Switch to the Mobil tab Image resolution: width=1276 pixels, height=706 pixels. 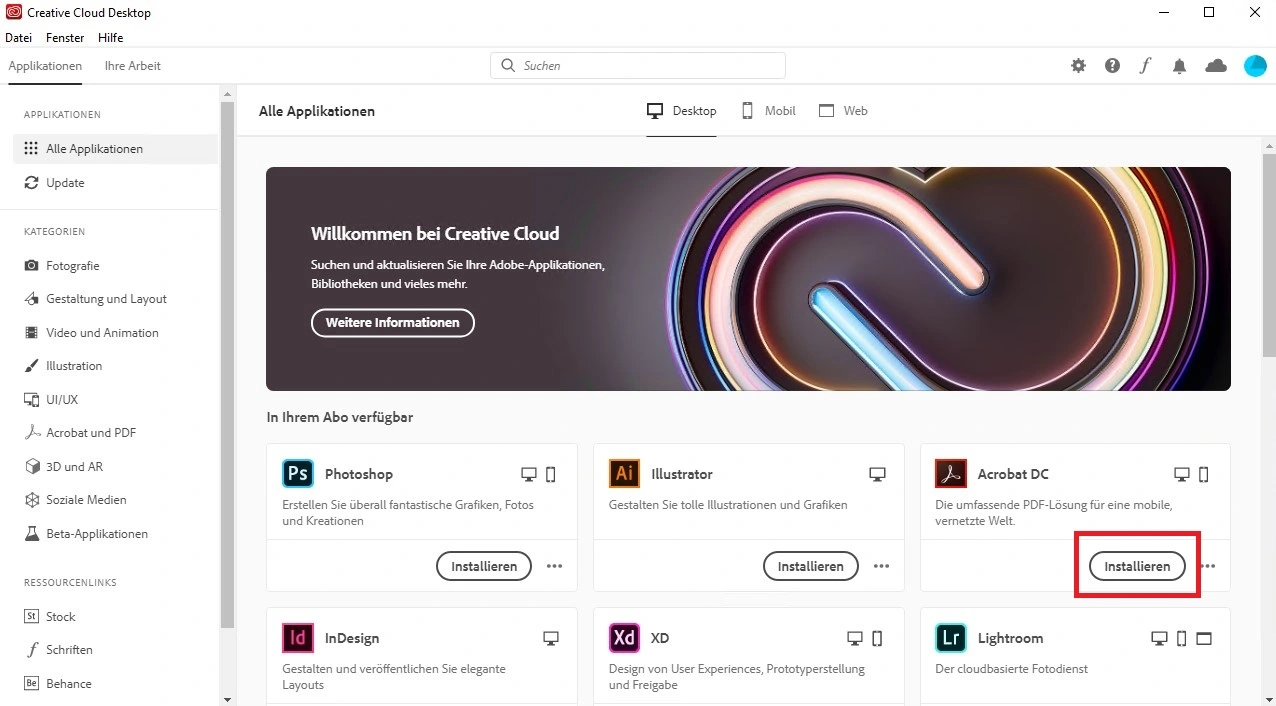[x=768, y=111]
